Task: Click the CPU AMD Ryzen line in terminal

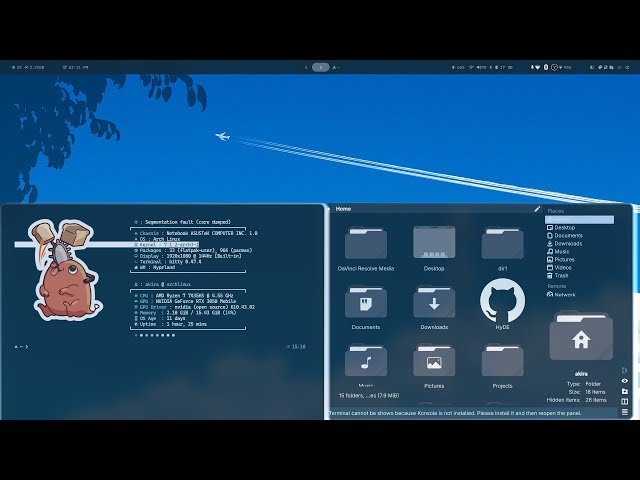Action: [184, 296]
